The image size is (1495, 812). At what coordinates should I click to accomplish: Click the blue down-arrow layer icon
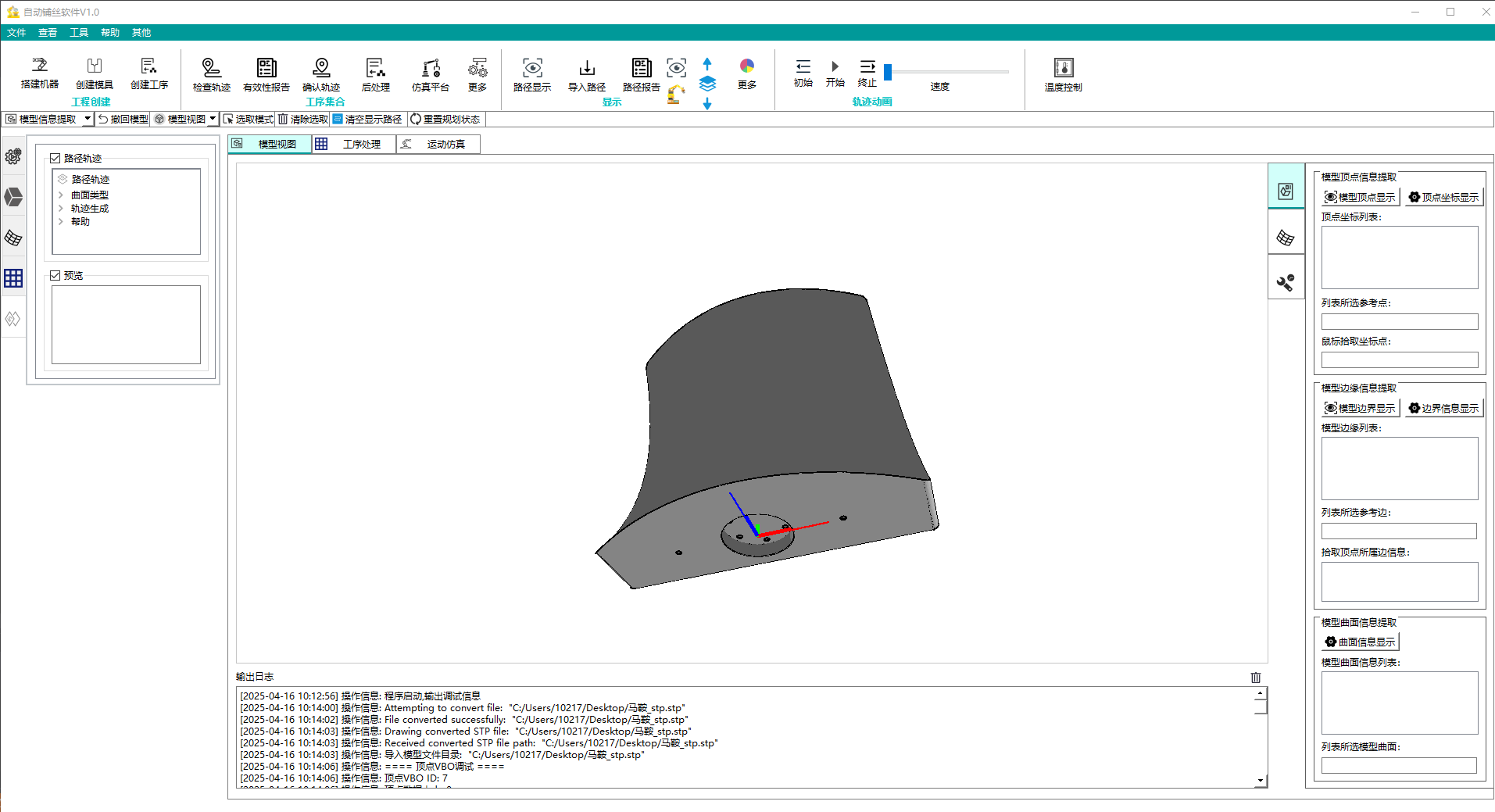point(707,104)
